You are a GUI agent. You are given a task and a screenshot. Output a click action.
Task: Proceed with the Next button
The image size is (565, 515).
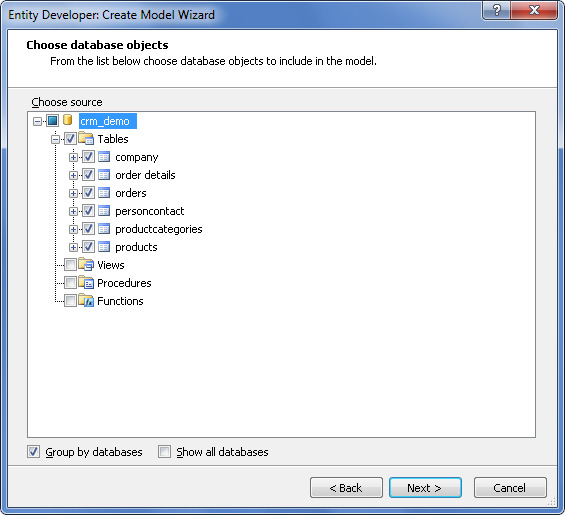click(425, 488)
